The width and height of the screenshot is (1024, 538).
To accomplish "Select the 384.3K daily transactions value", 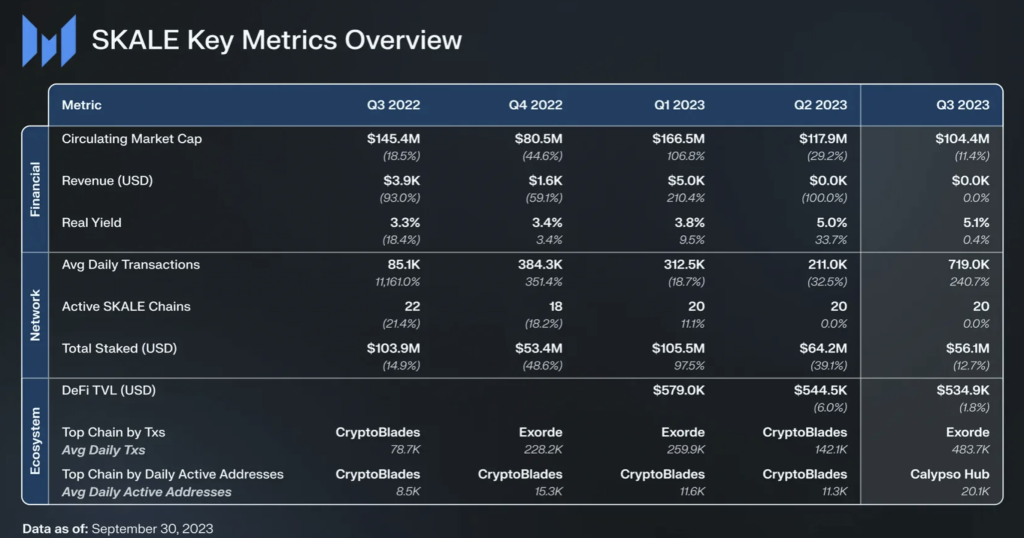I will coord(540,265).
